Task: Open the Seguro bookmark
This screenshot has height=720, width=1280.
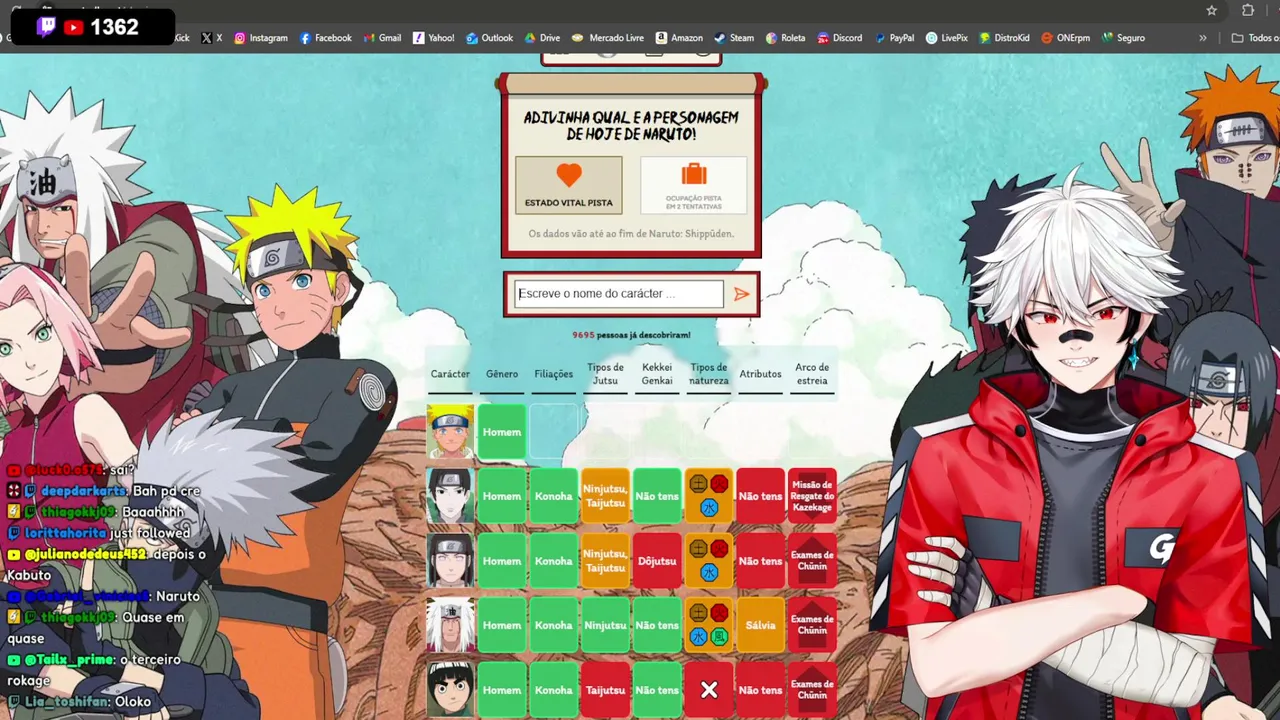Action: (1123, 38)
